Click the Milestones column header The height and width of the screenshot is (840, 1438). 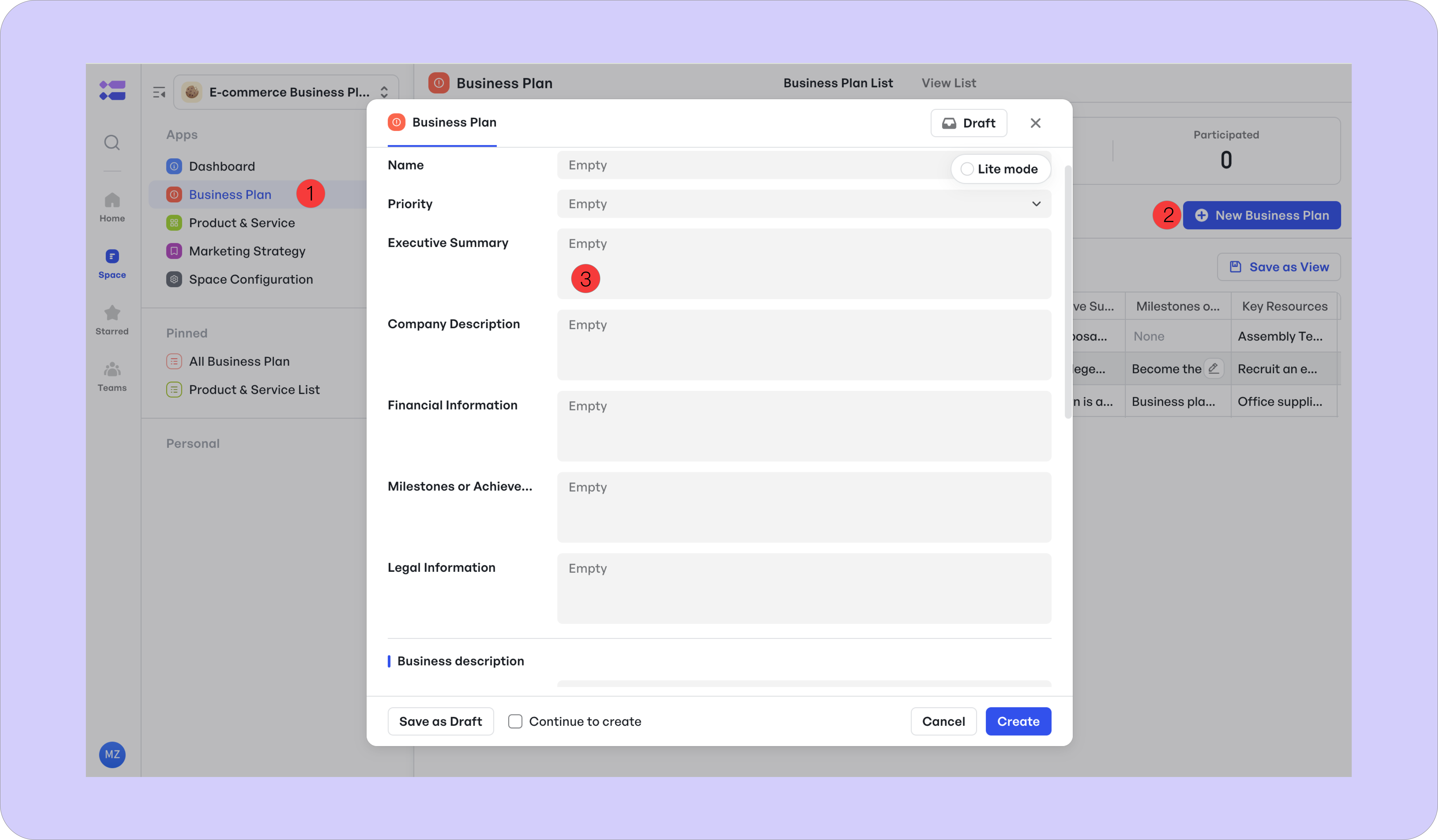coord(1178,306)
